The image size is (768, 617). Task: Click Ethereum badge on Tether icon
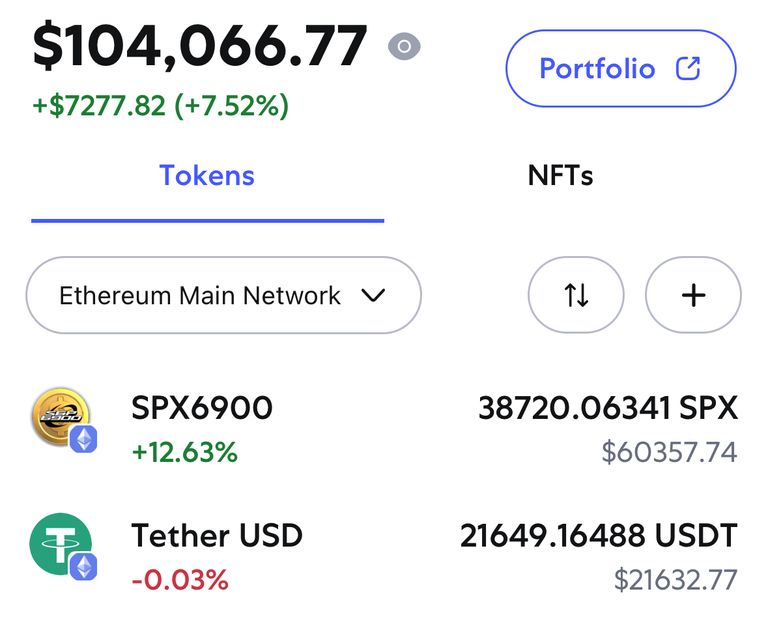coord(83,567)
